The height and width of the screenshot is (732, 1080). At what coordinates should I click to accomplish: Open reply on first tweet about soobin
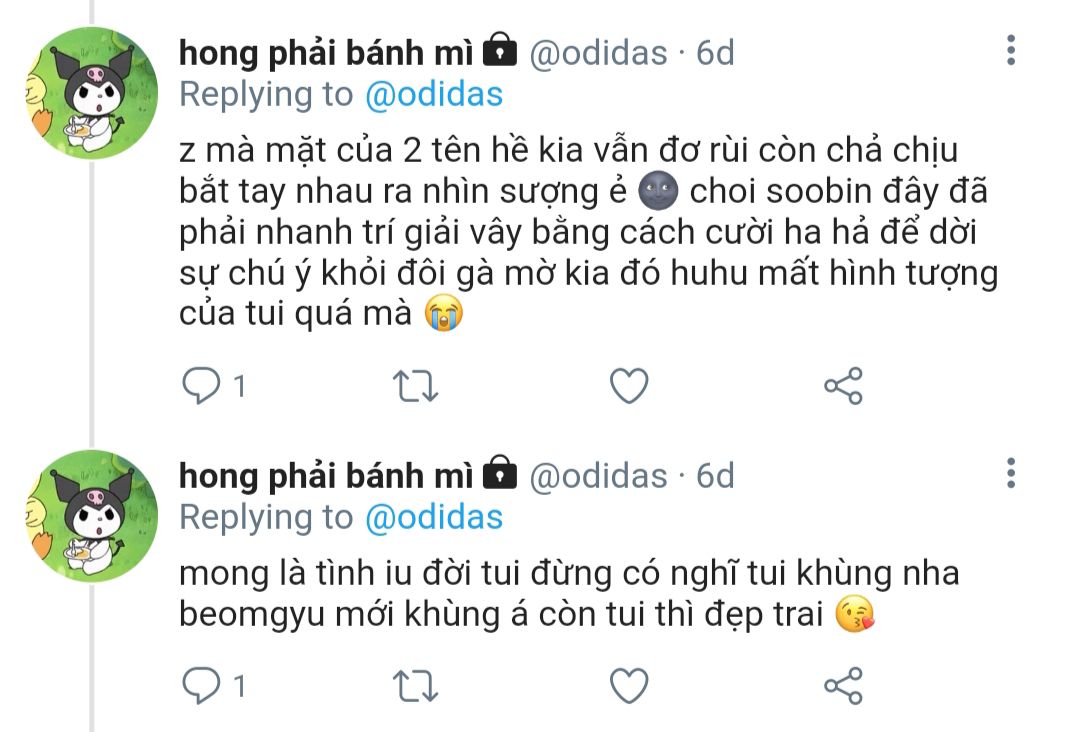200,385
